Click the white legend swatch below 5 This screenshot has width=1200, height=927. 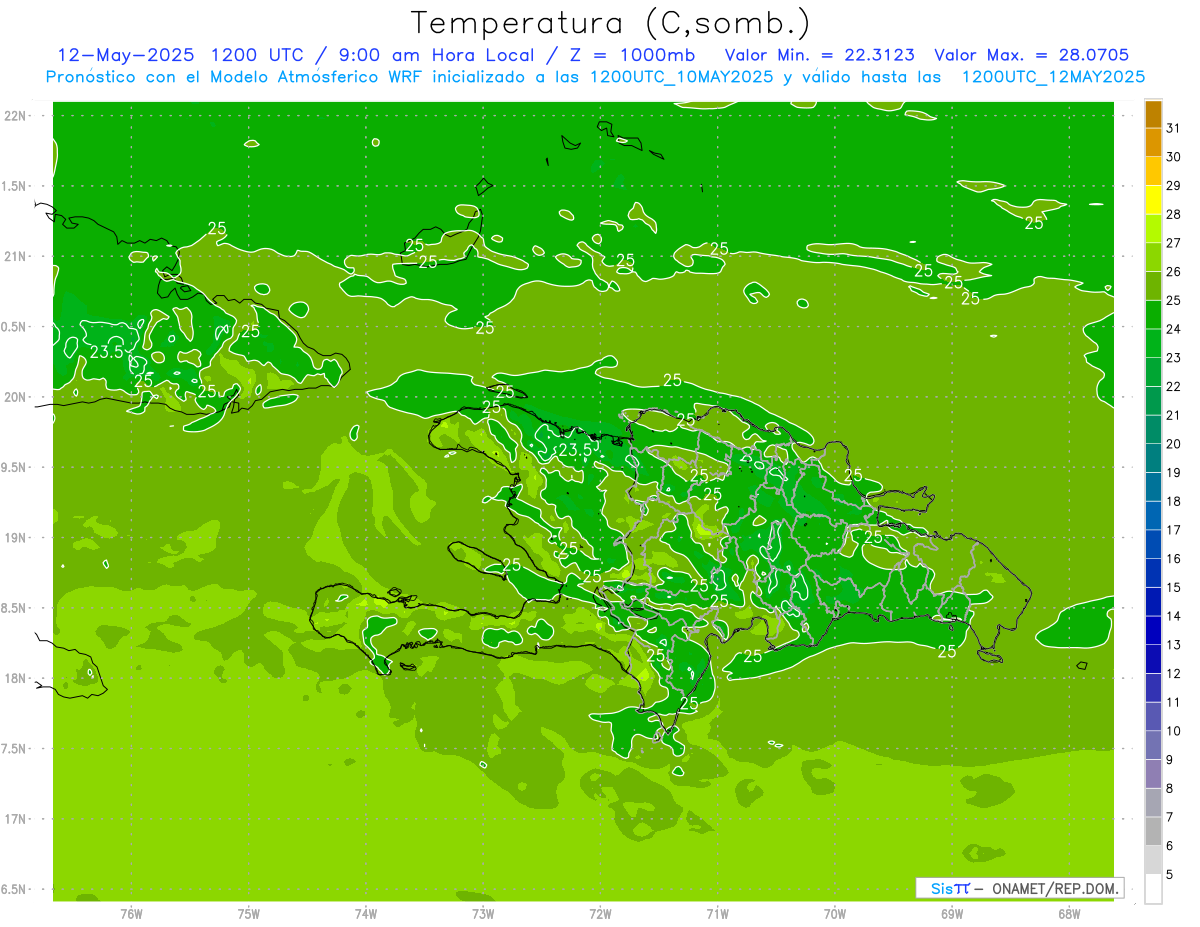pos(1153,889)
